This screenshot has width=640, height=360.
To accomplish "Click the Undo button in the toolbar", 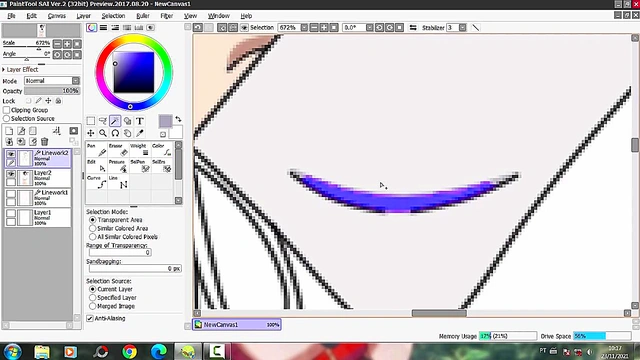I will tap(198, 27).
